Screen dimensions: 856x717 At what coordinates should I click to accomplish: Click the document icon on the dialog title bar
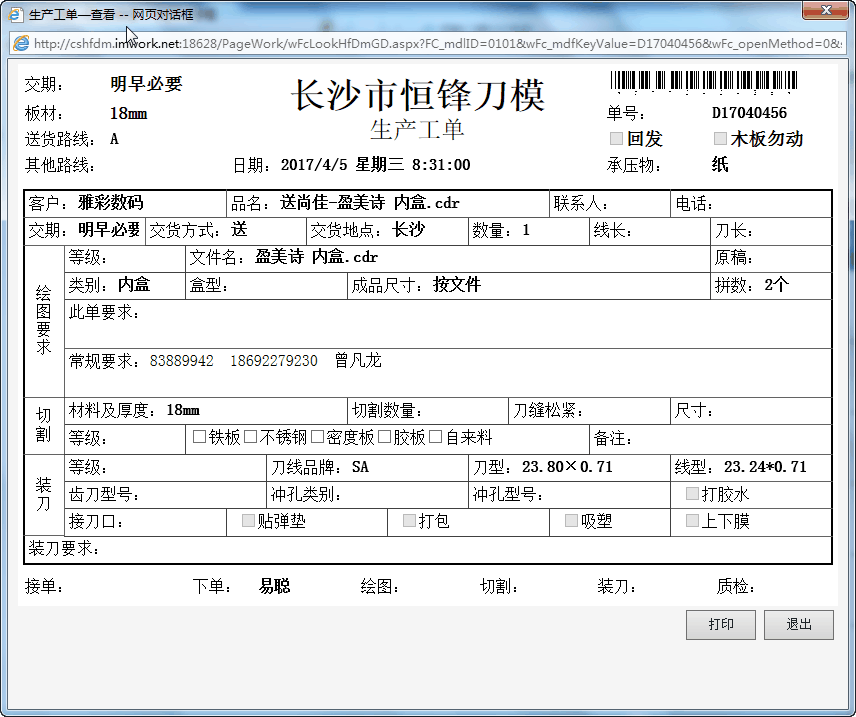(x=14, y=14)
